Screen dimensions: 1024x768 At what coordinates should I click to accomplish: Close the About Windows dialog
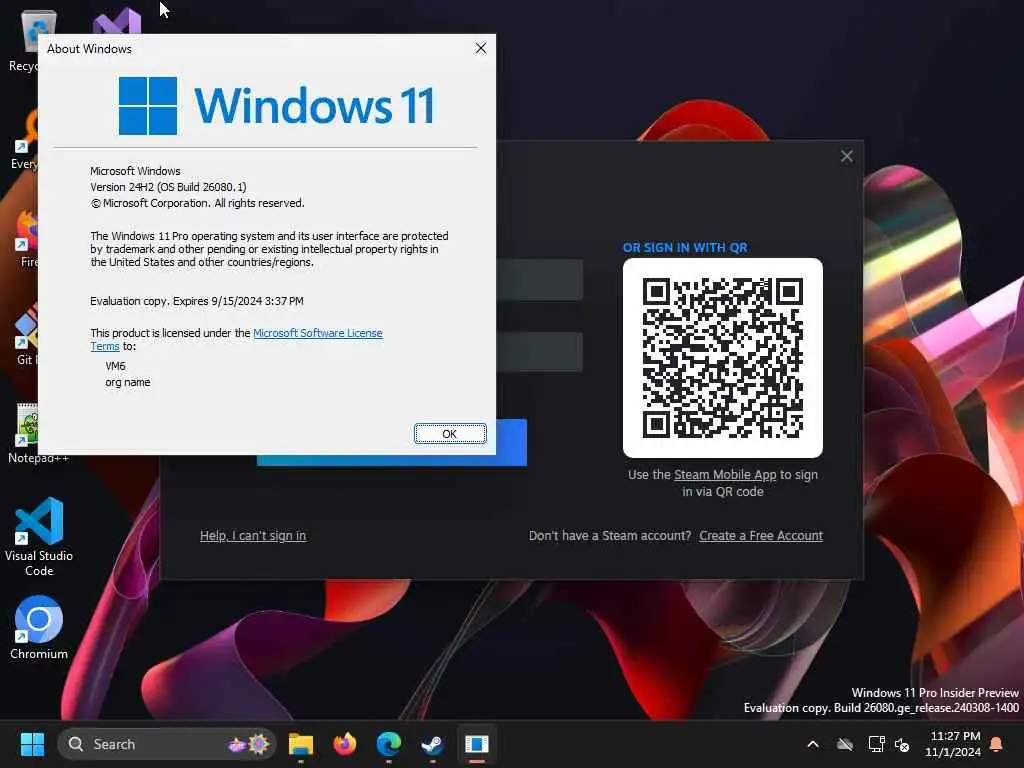point(481,48)
